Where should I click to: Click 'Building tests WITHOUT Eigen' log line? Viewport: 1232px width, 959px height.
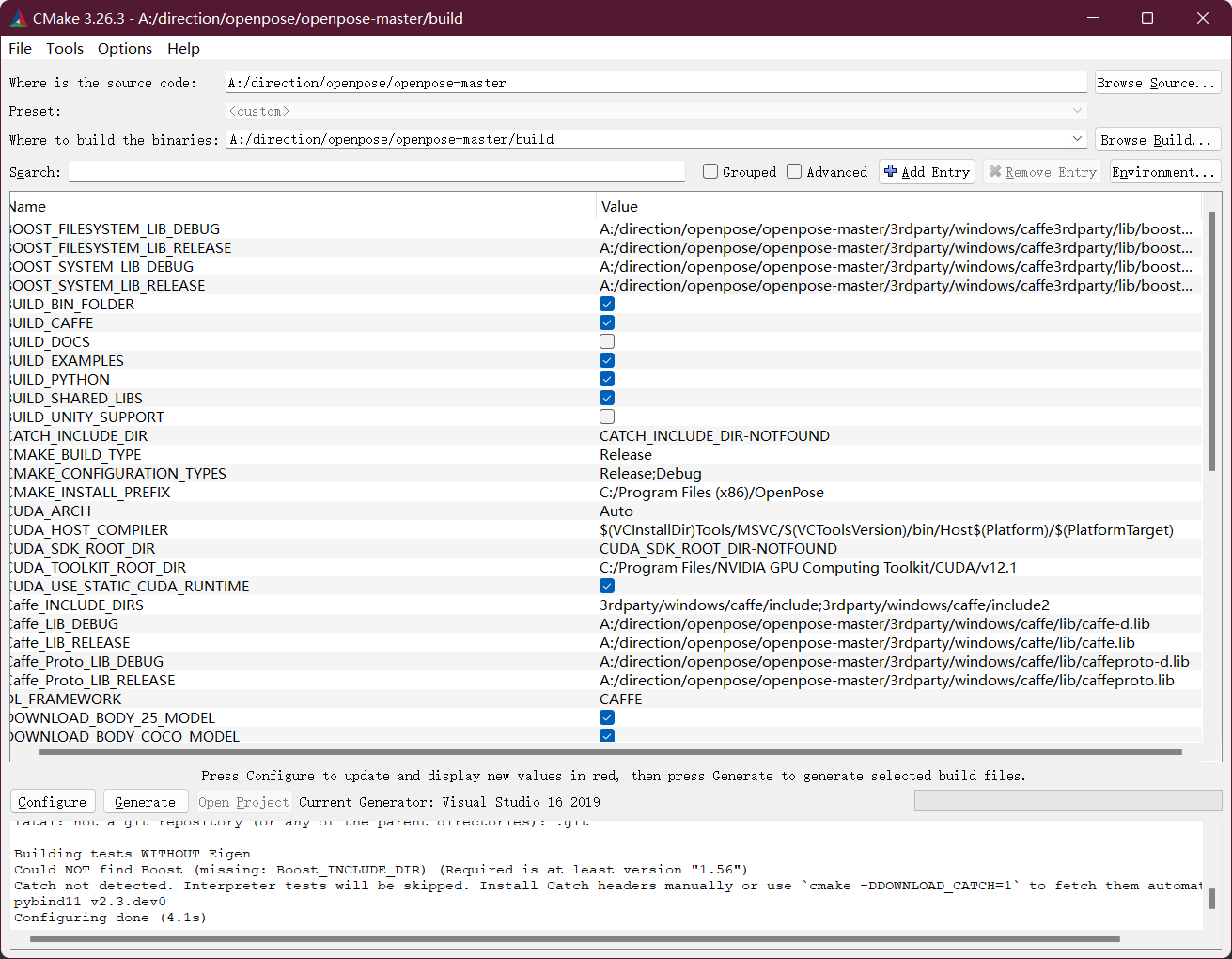[x=133, y=853]
